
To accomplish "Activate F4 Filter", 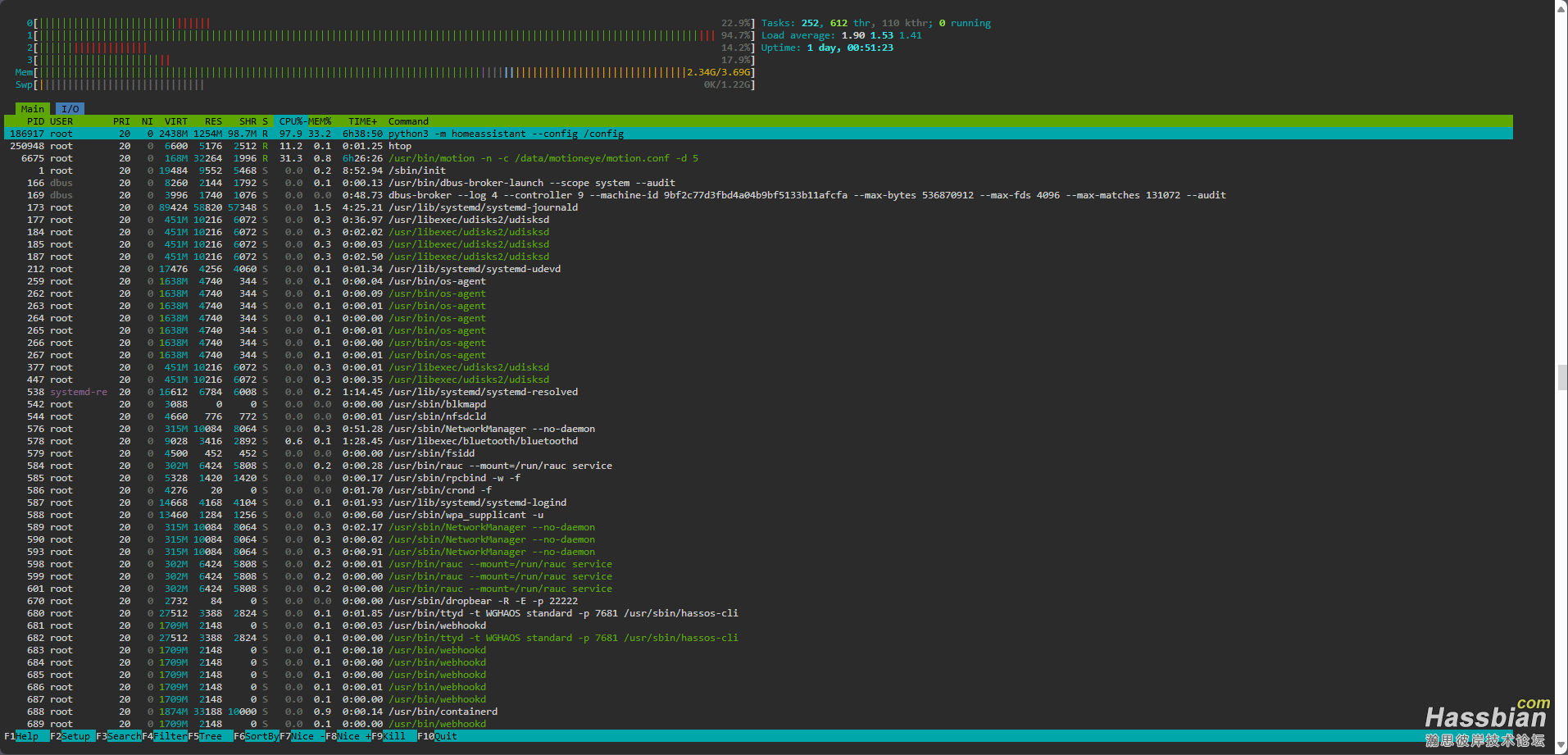I will coord(165,736).
